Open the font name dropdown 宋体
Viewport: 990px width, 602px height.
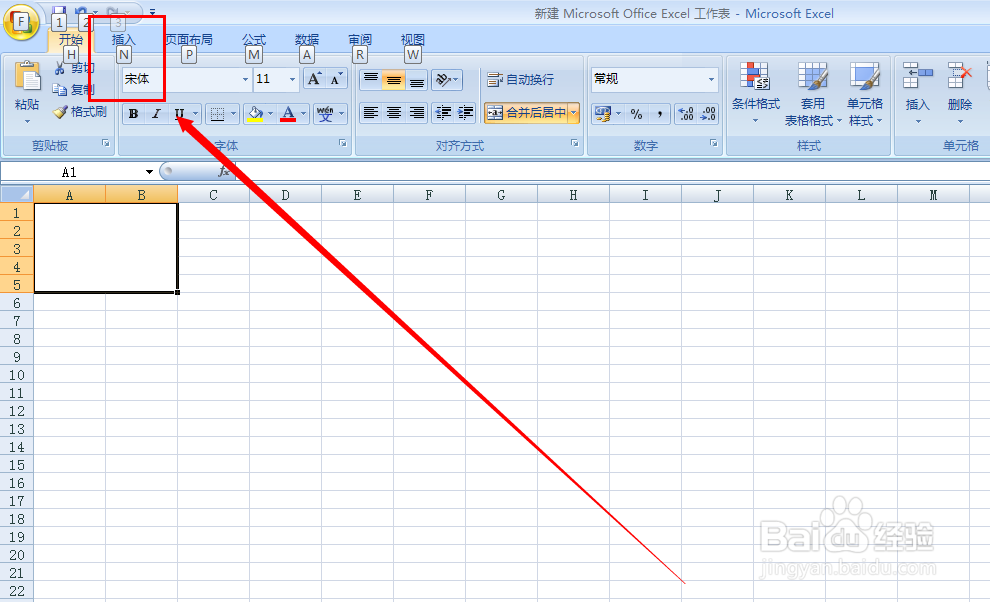(x=246, y=80)
